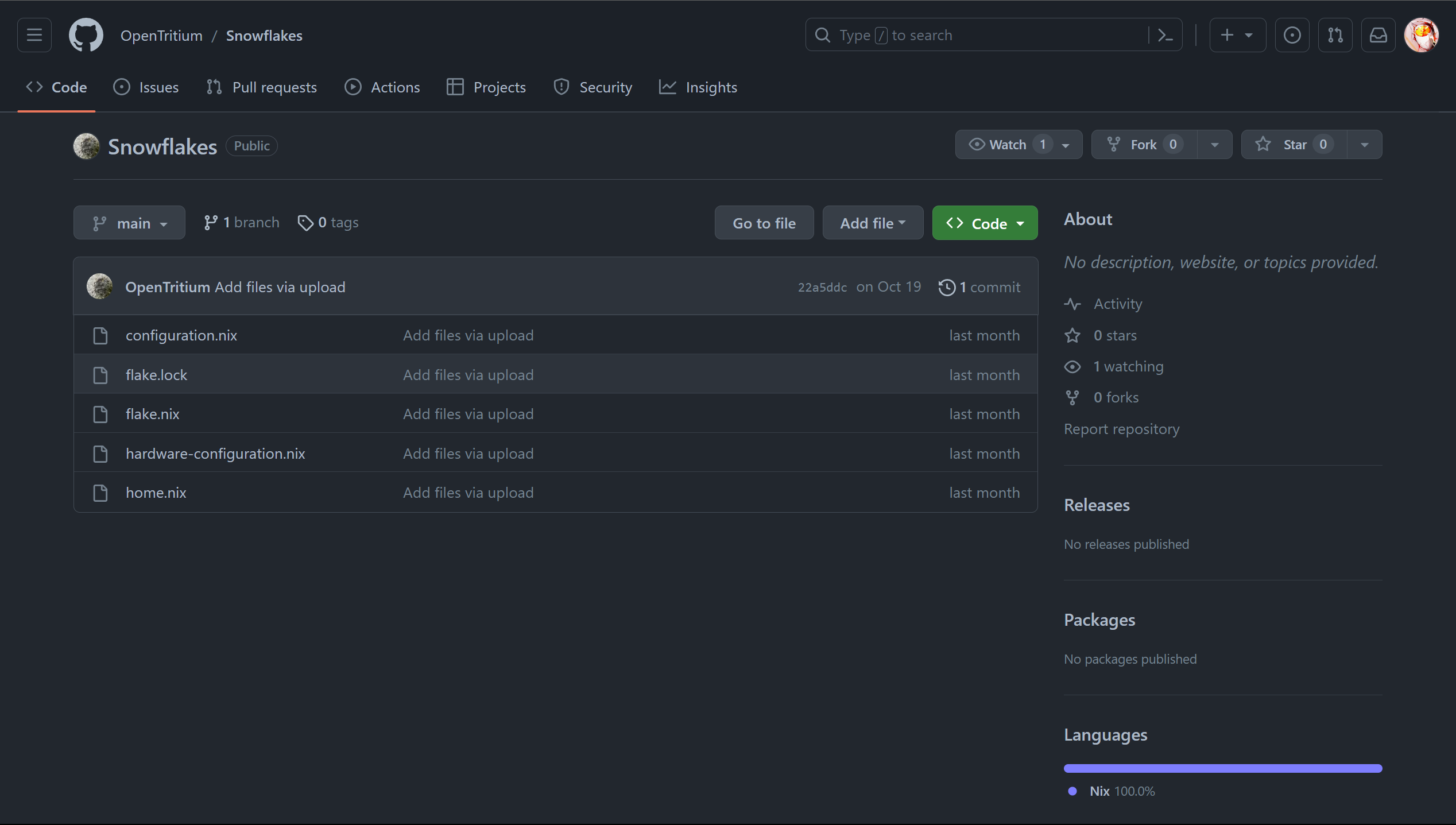Open the 1 branch link
1456x825 pixels.
[242, 223]
